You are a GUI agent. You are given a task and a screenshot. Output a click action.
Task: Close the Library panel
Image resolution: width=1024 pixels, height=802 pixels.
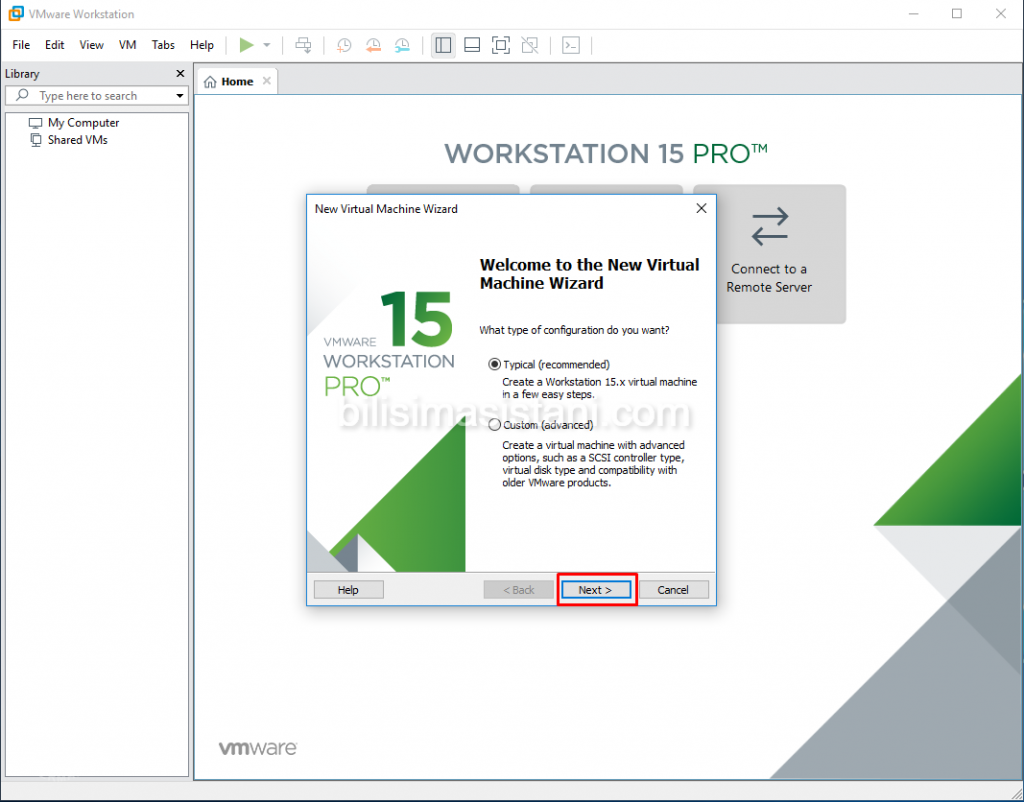coord(180,74)
